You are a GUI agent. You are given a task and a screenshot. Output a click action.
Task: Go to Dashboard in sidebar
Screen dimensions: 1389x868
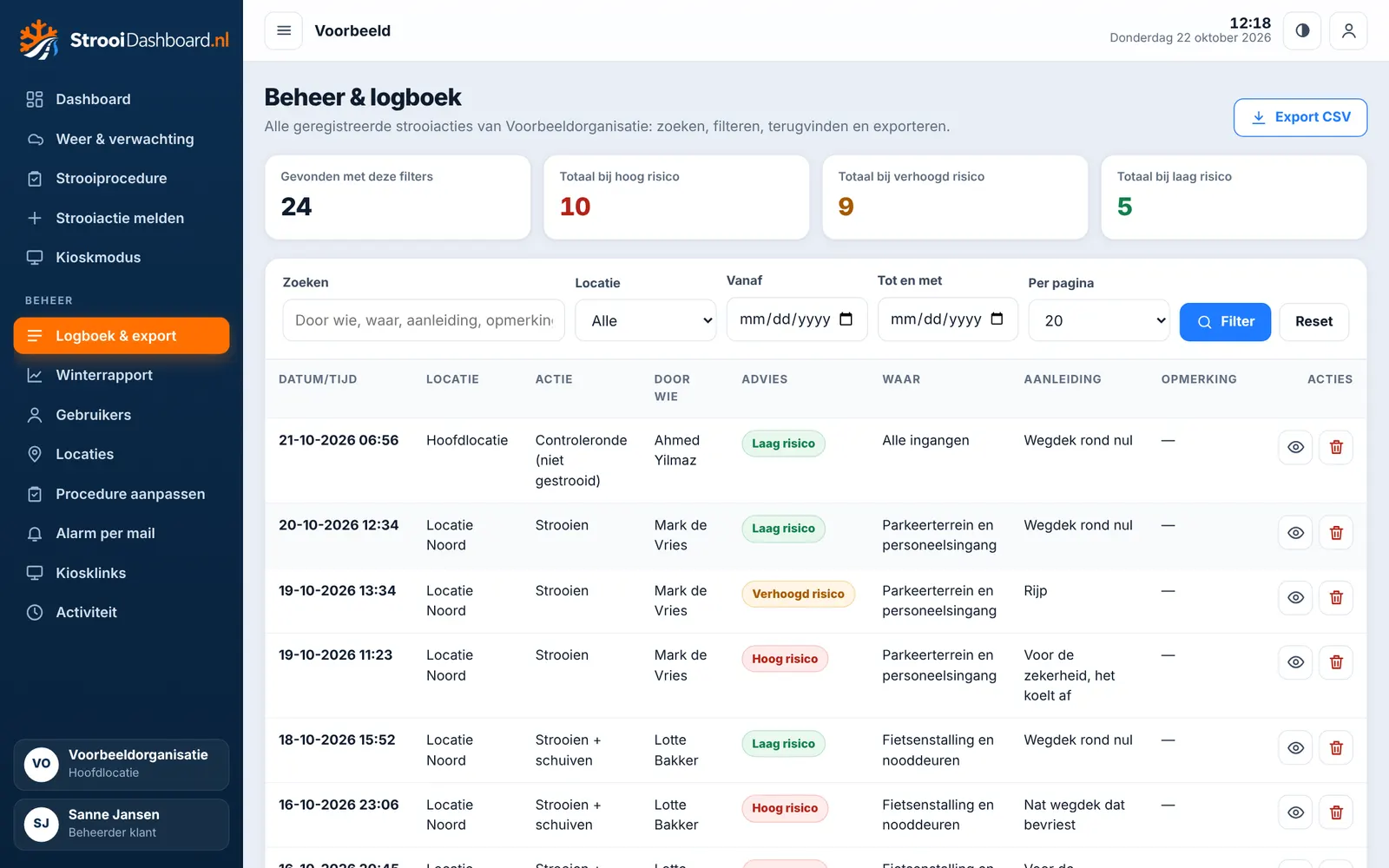[x=122, y=99]
